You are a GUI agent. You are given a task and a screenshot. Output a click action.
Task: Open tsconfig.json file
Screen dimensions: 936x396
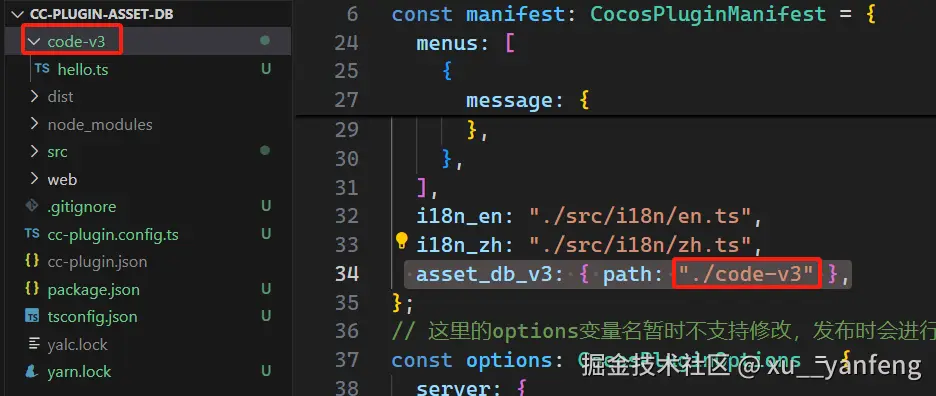(93, 317)
